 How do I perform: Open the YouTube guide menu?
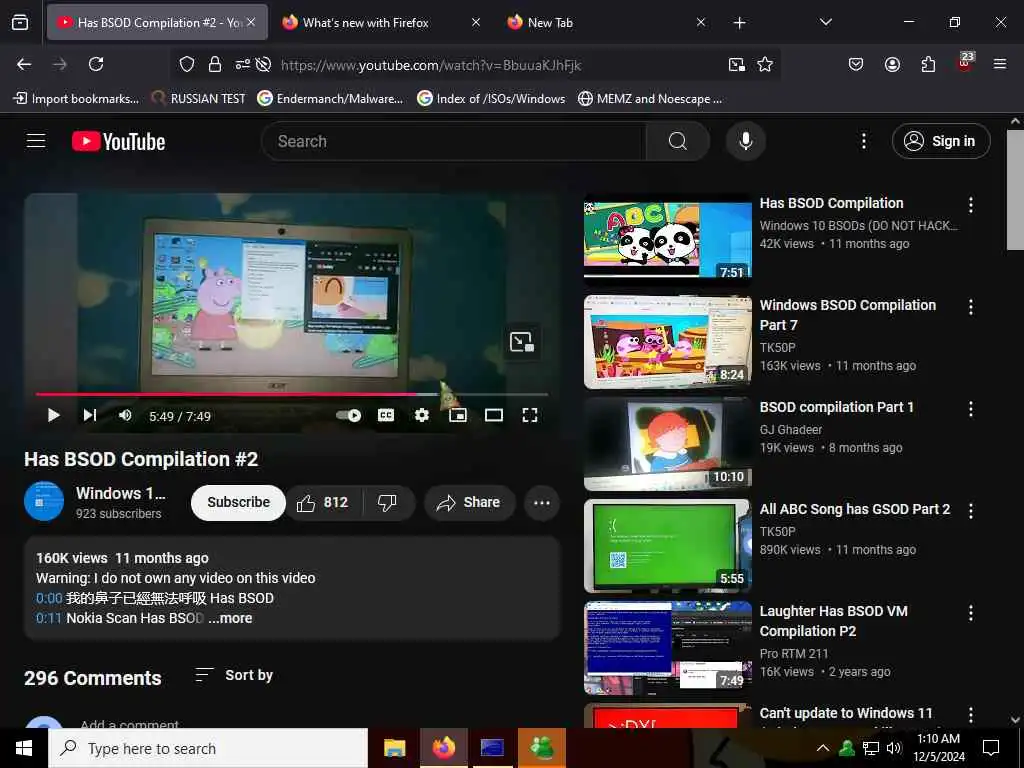coord(36,141)
